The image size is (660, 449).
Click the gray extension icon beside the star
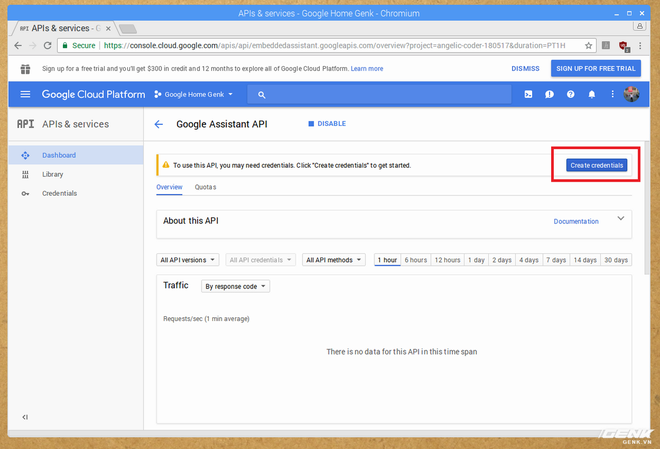tap(606, 45)
